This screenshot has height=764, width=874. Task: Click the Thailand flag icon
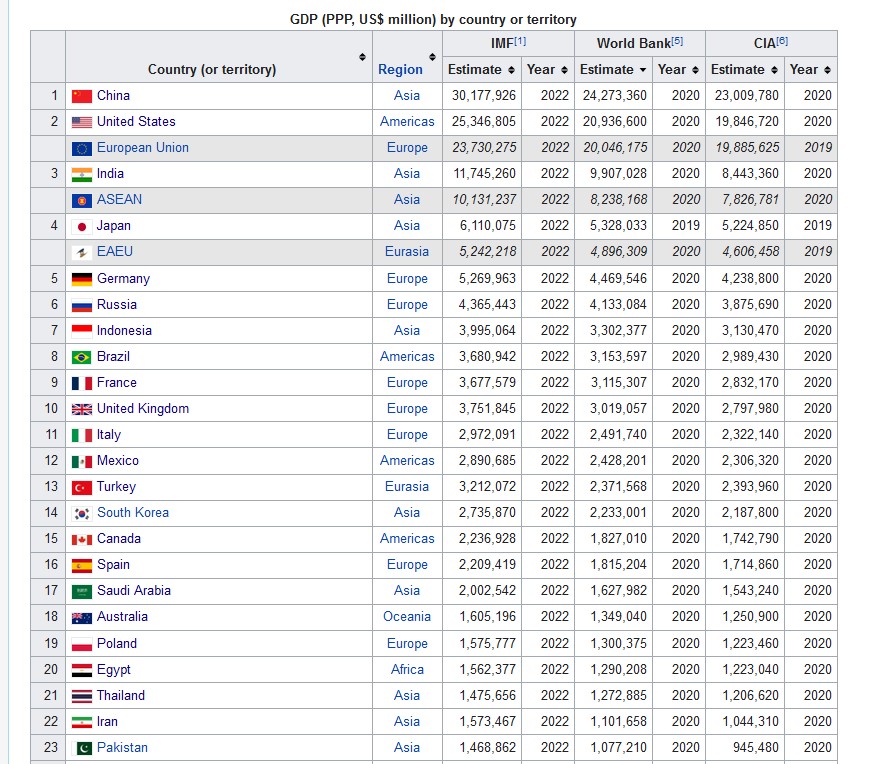81,696
